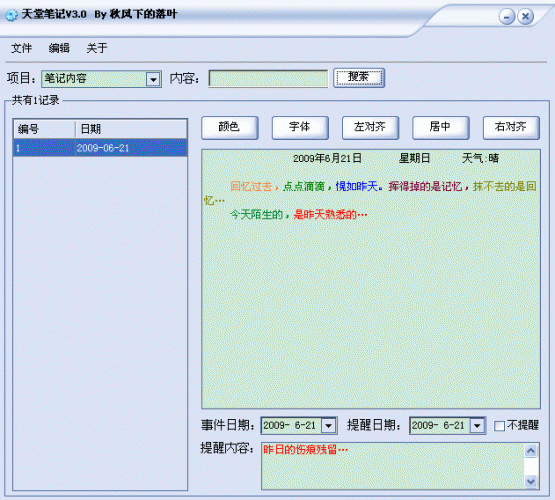Click the 颜色 button
Image resolution: width=555 pixels, height=500 pixels.
tap(230, 127)
